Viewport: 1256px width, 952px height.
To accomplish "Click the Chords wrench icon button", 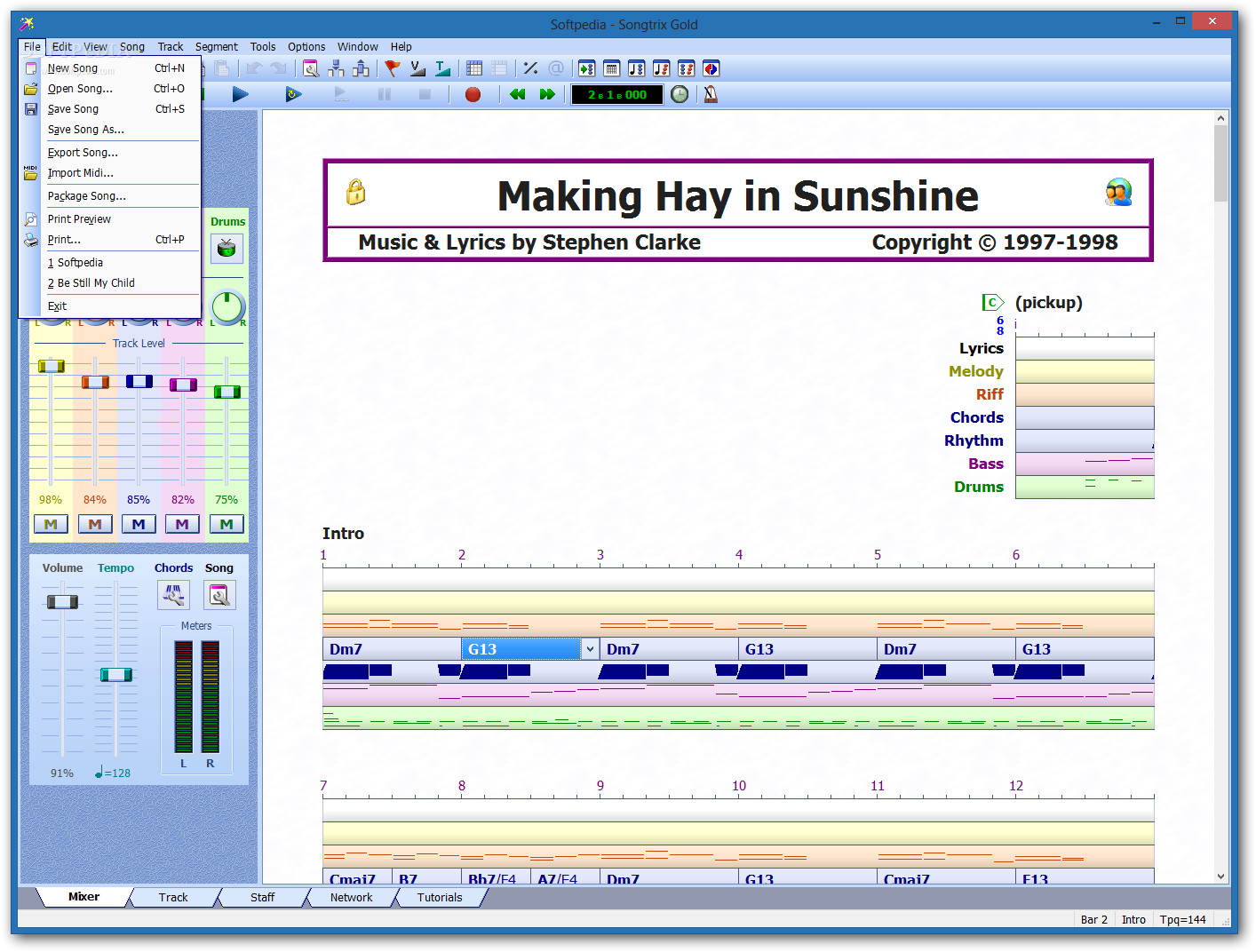I will pos(173,595).
